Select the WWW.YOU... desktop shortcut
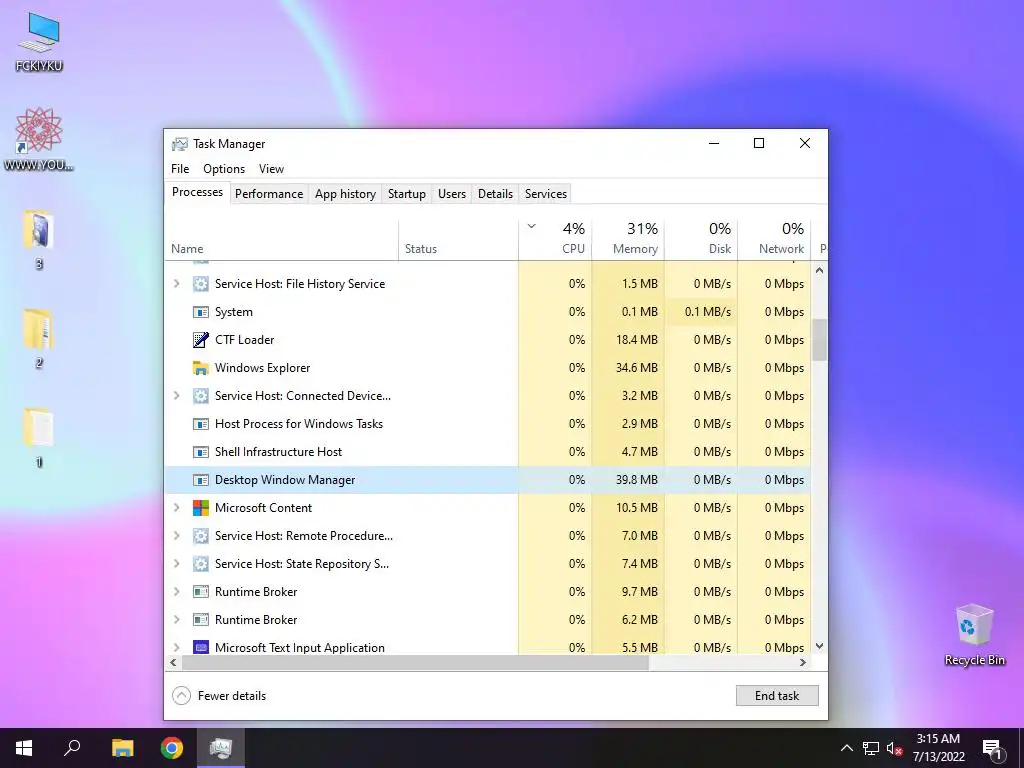The image size is (1024, 768). [x=39, y=139]
